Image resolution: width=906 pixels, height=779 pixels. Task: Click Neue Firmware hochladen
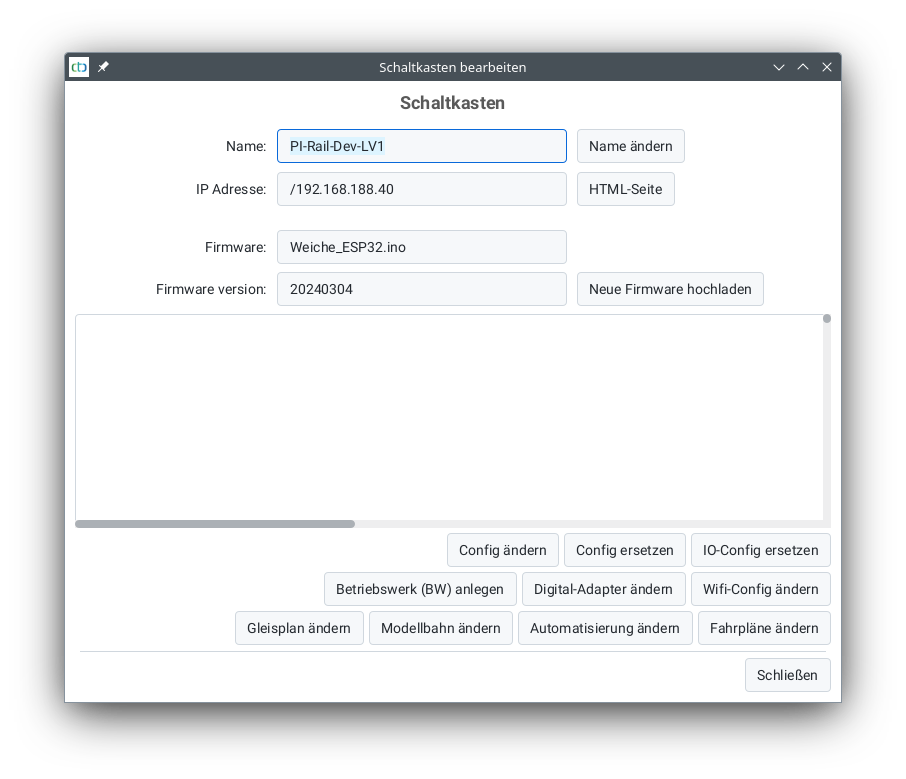[670, 289]
